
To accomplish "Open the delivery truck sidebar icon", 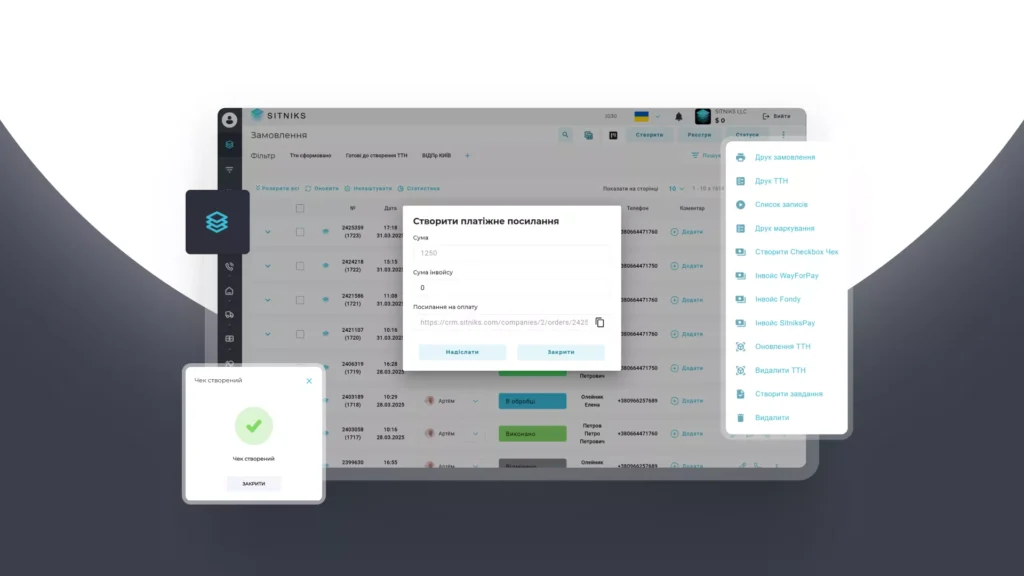I will 229,315.
